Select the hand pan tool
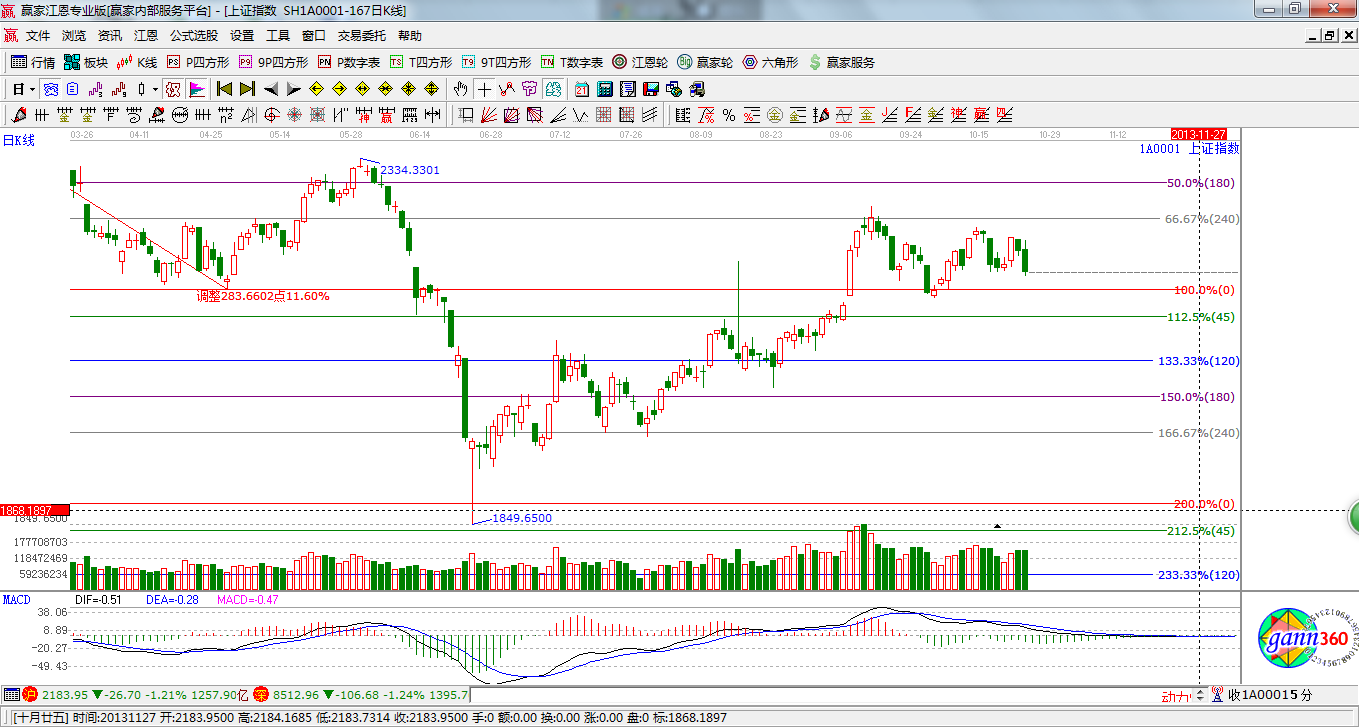 pyautogui.click(x=460, y=89)
